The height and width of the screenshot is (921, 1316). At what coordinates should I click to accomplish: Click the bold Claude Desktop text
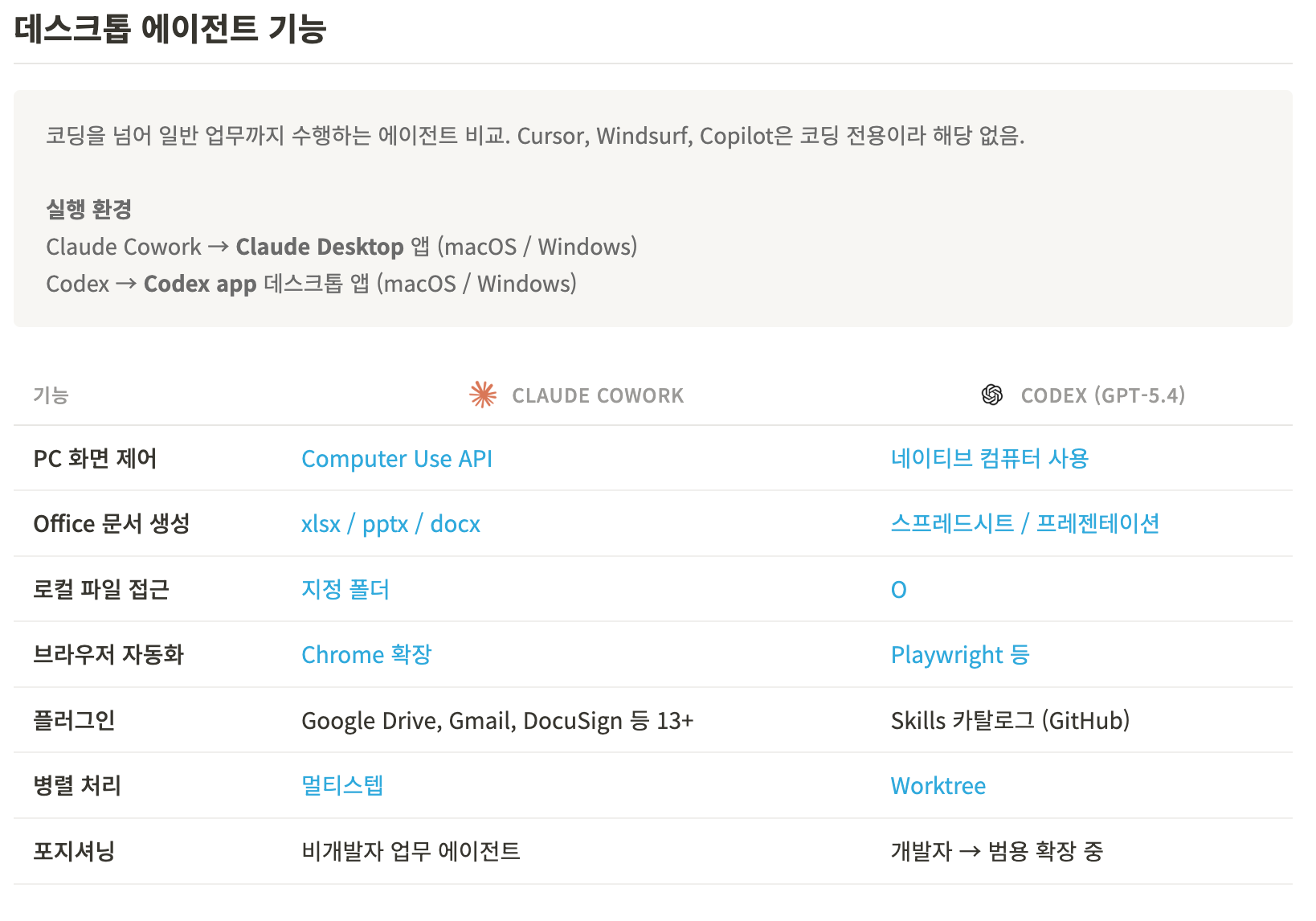tap(320, 247)
